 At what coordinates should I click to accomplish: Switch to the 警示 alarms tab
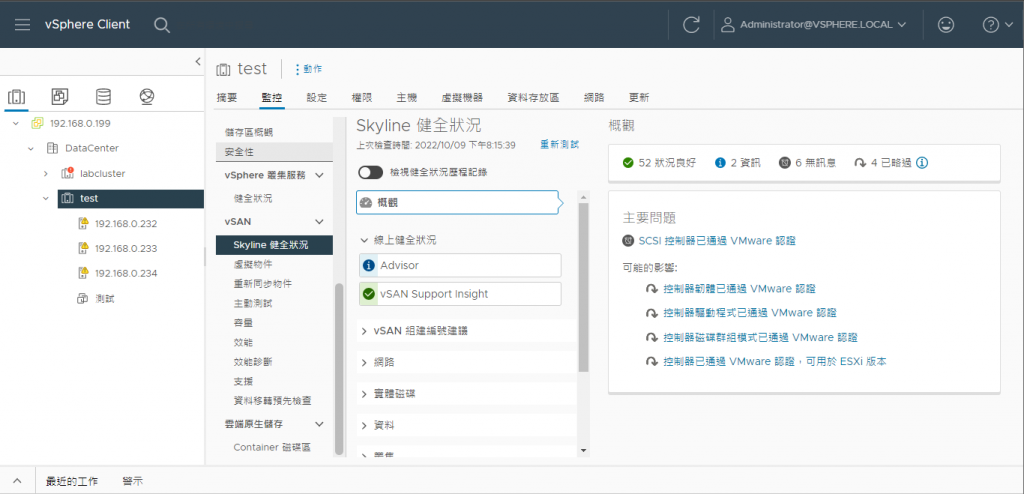click(x=133, y=482)
